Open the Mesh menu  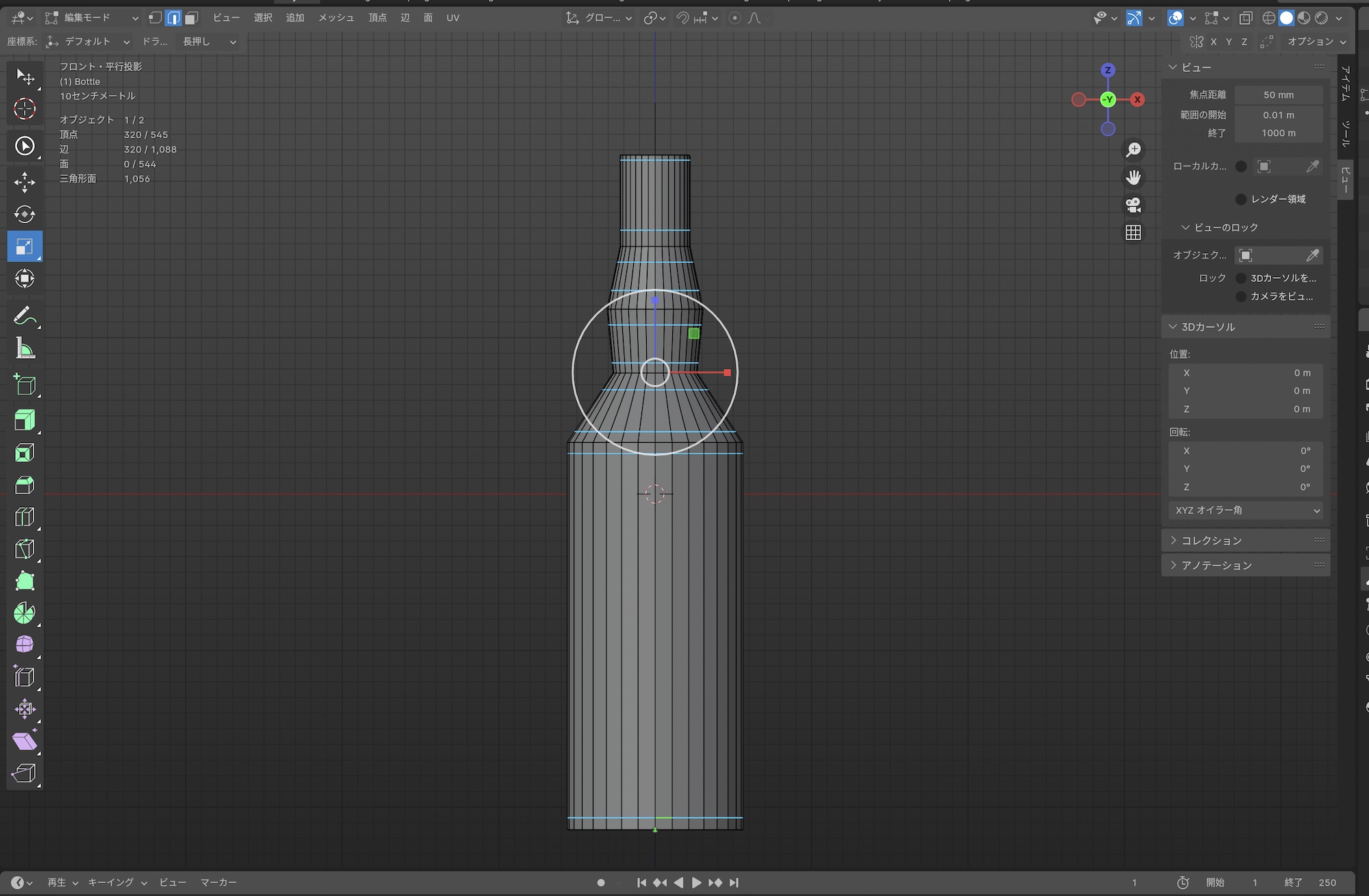336,18
